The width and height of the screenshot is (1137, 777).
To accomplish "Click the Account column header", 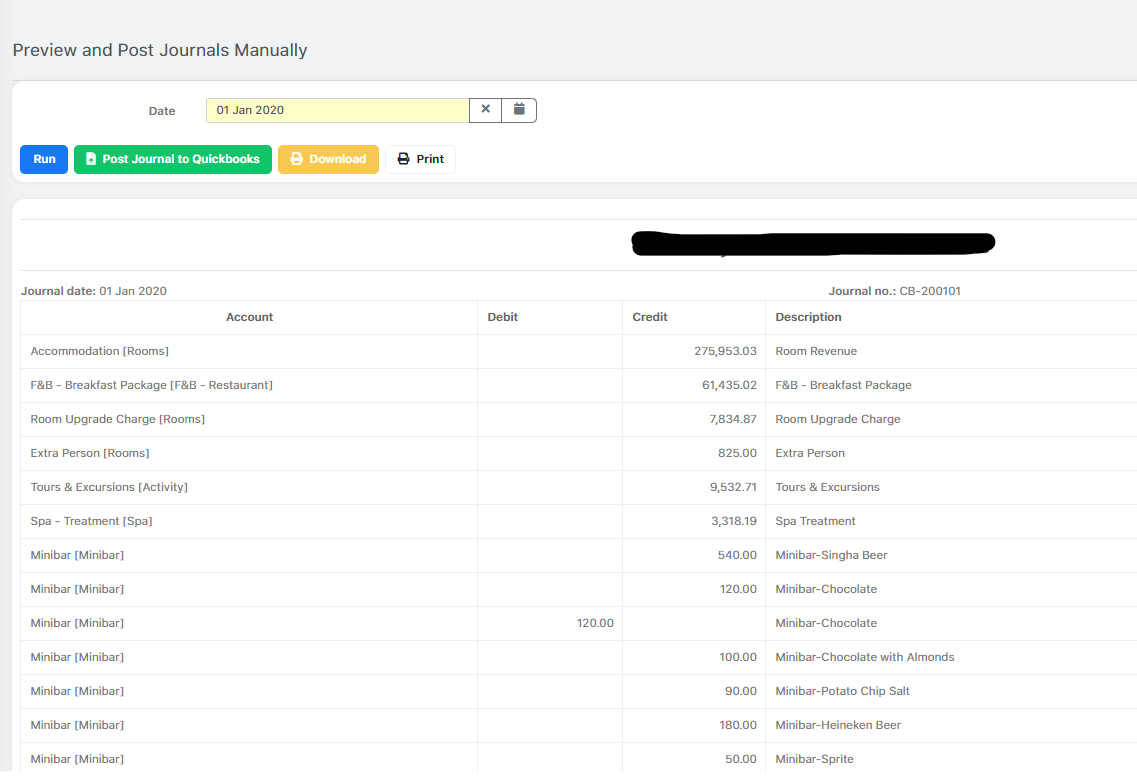I will [x=249, y=317].
